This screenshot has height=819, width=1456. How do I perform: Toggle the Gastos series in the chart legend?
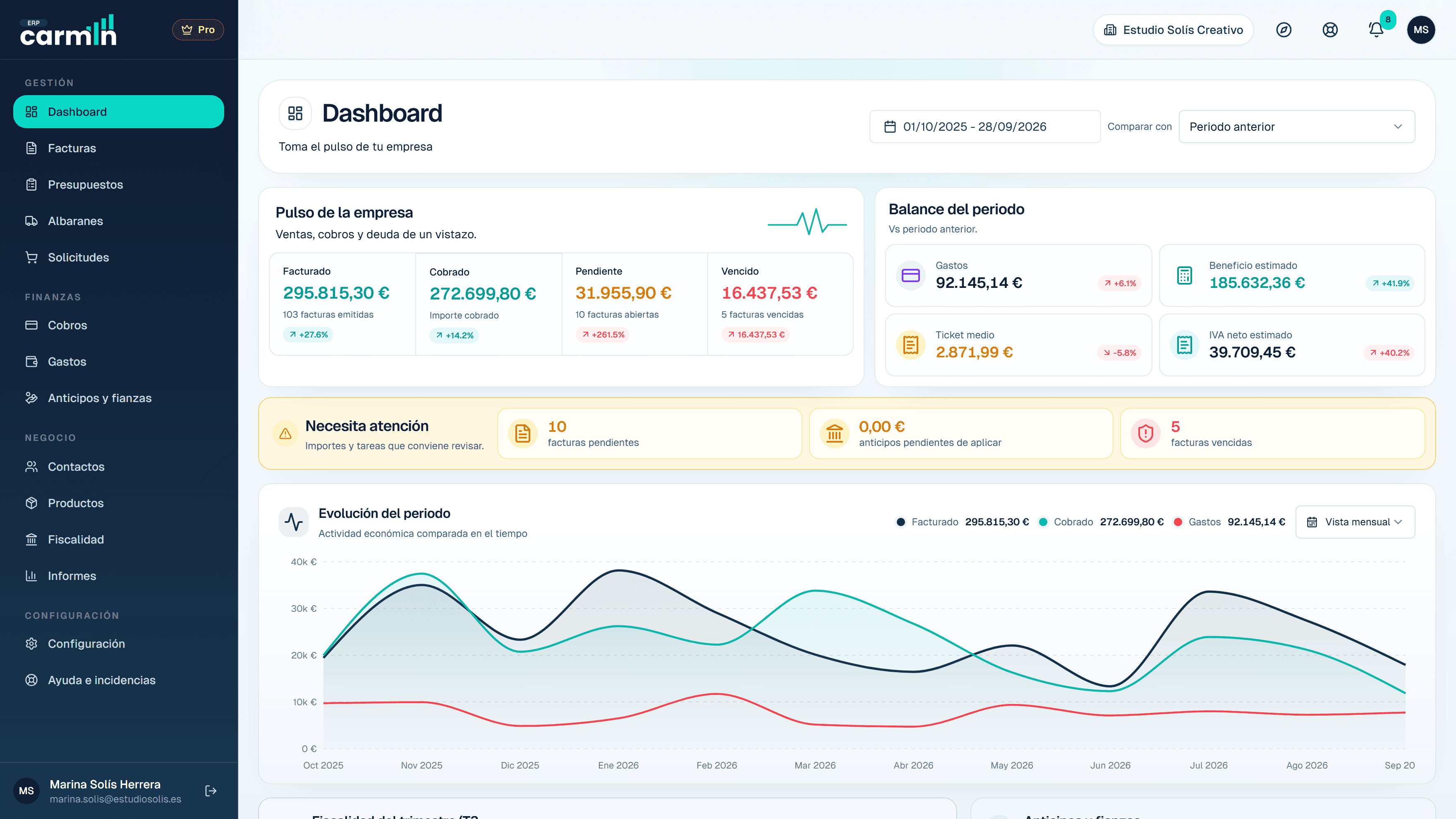[x=1229, y=522]
